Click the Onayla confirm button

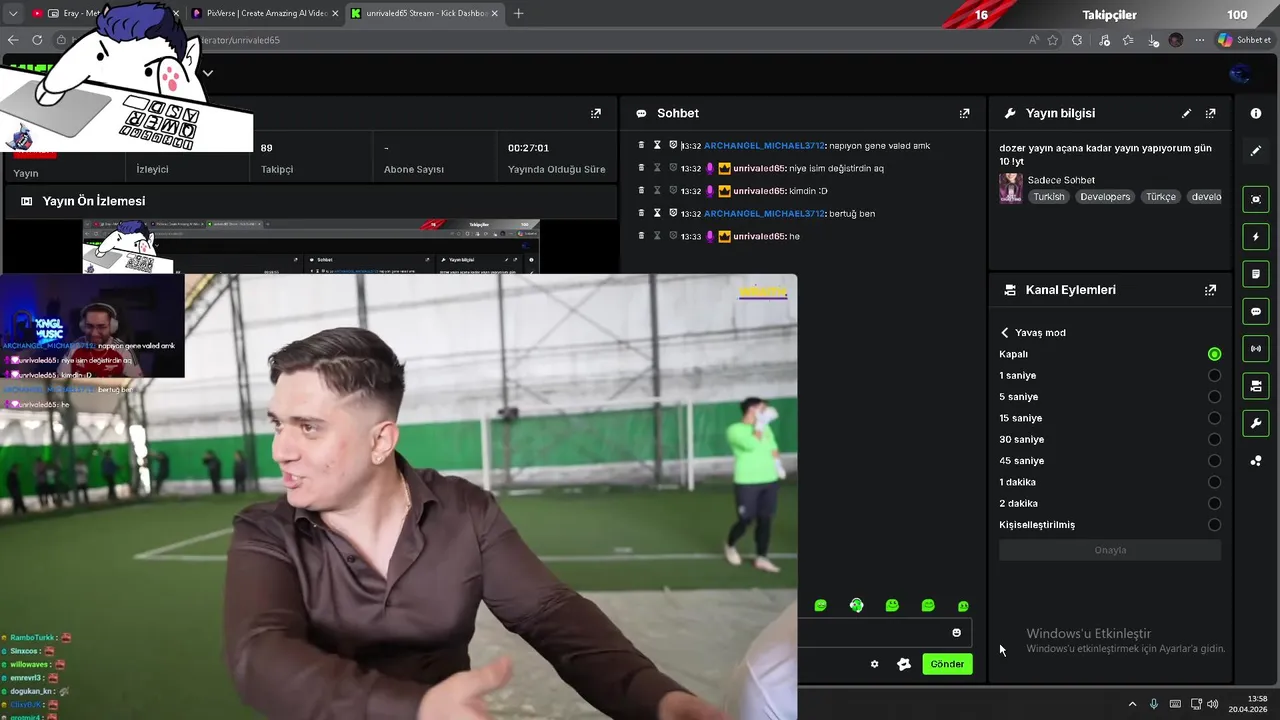pyautogui.click(x=1110, y=550)
